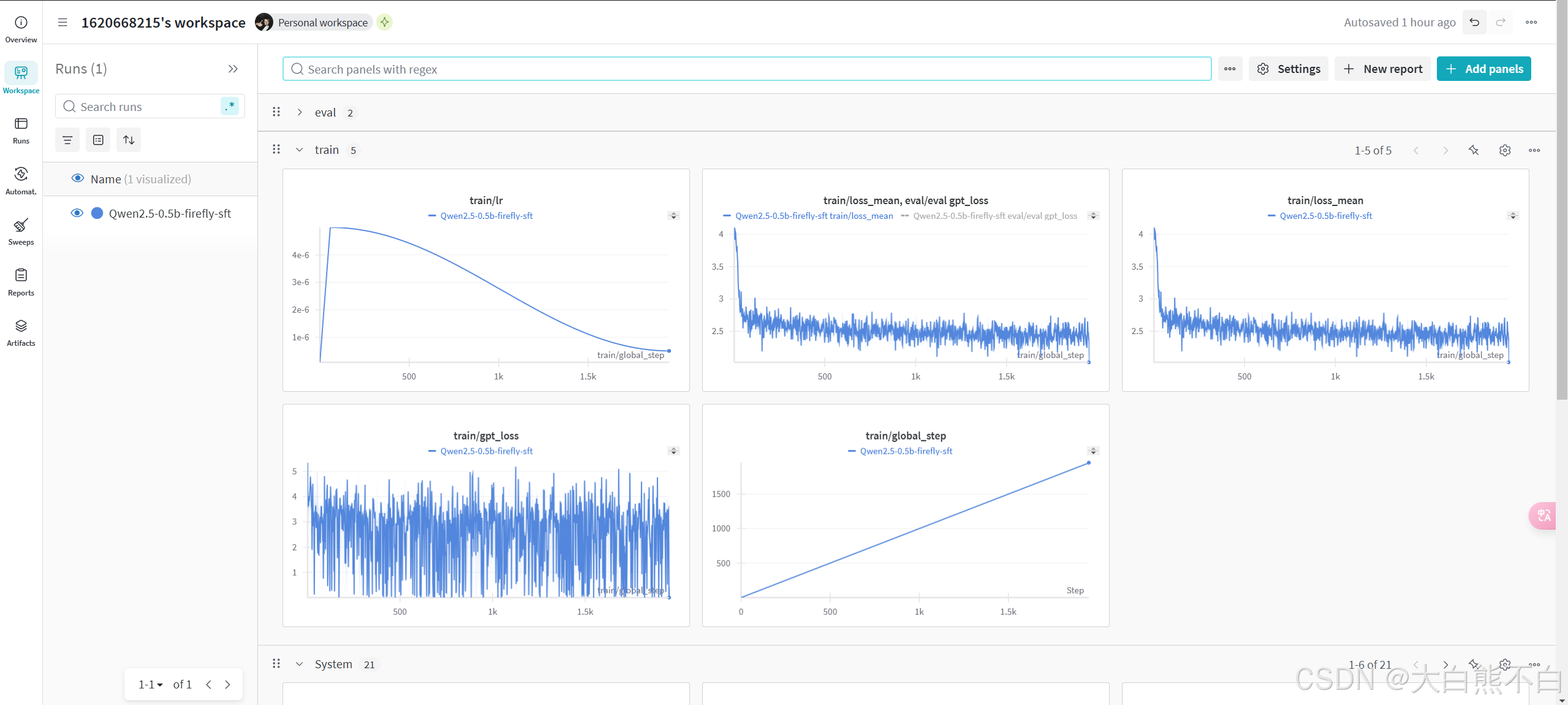Toggle the regex search button in runs
This screenshot has height=705, width=1568.
tap(230, 106)
